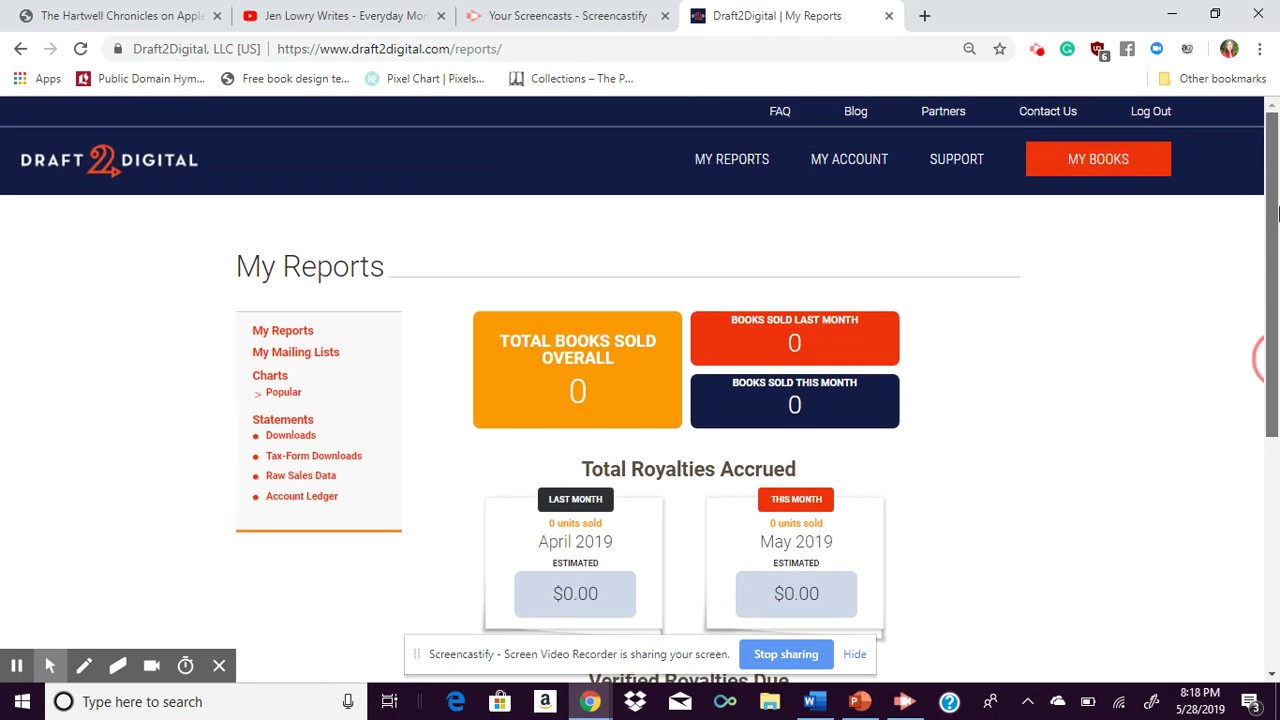Screen dimensions: 1280x720
Task: Close the Hartwell Chronicles tab
Action: [x=217, y=16]
